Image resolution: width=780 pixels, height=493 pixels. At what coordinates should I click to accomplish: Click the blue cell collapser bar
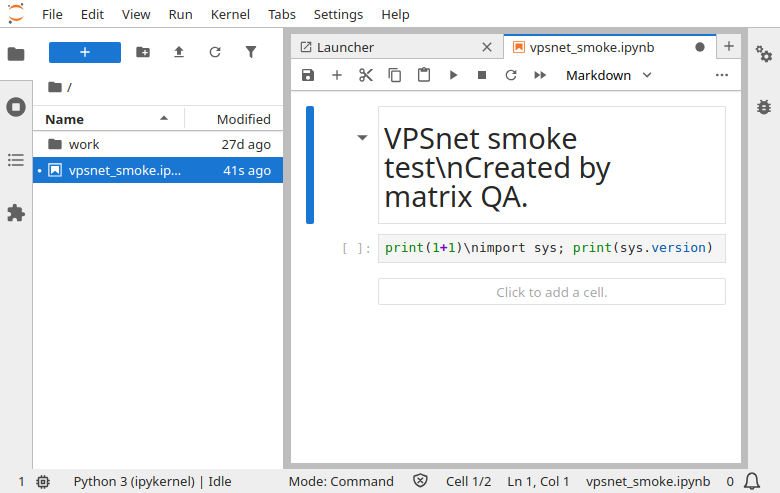click(310, 165)
